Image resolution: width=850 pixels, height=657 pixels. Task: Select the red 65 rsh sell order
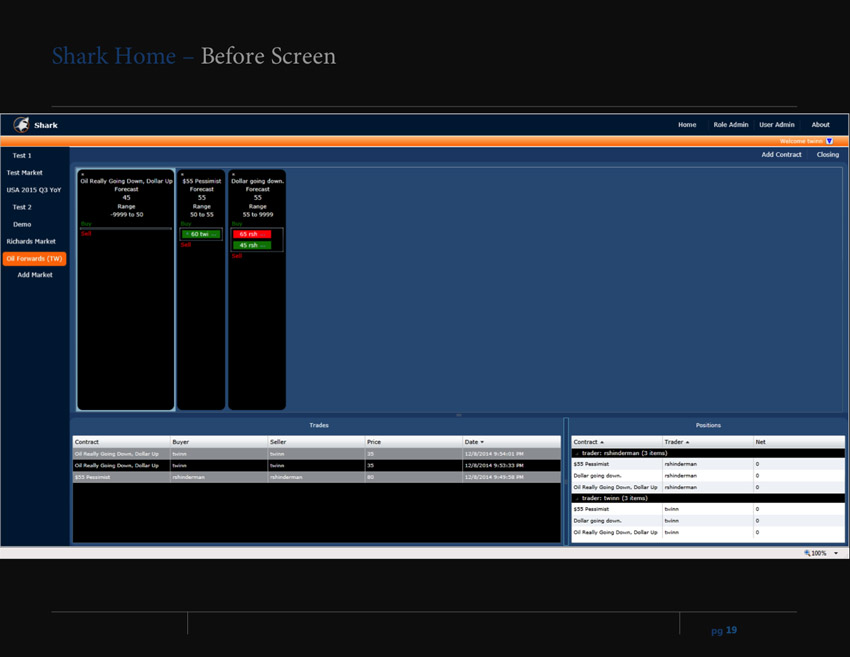coord(251,234)
